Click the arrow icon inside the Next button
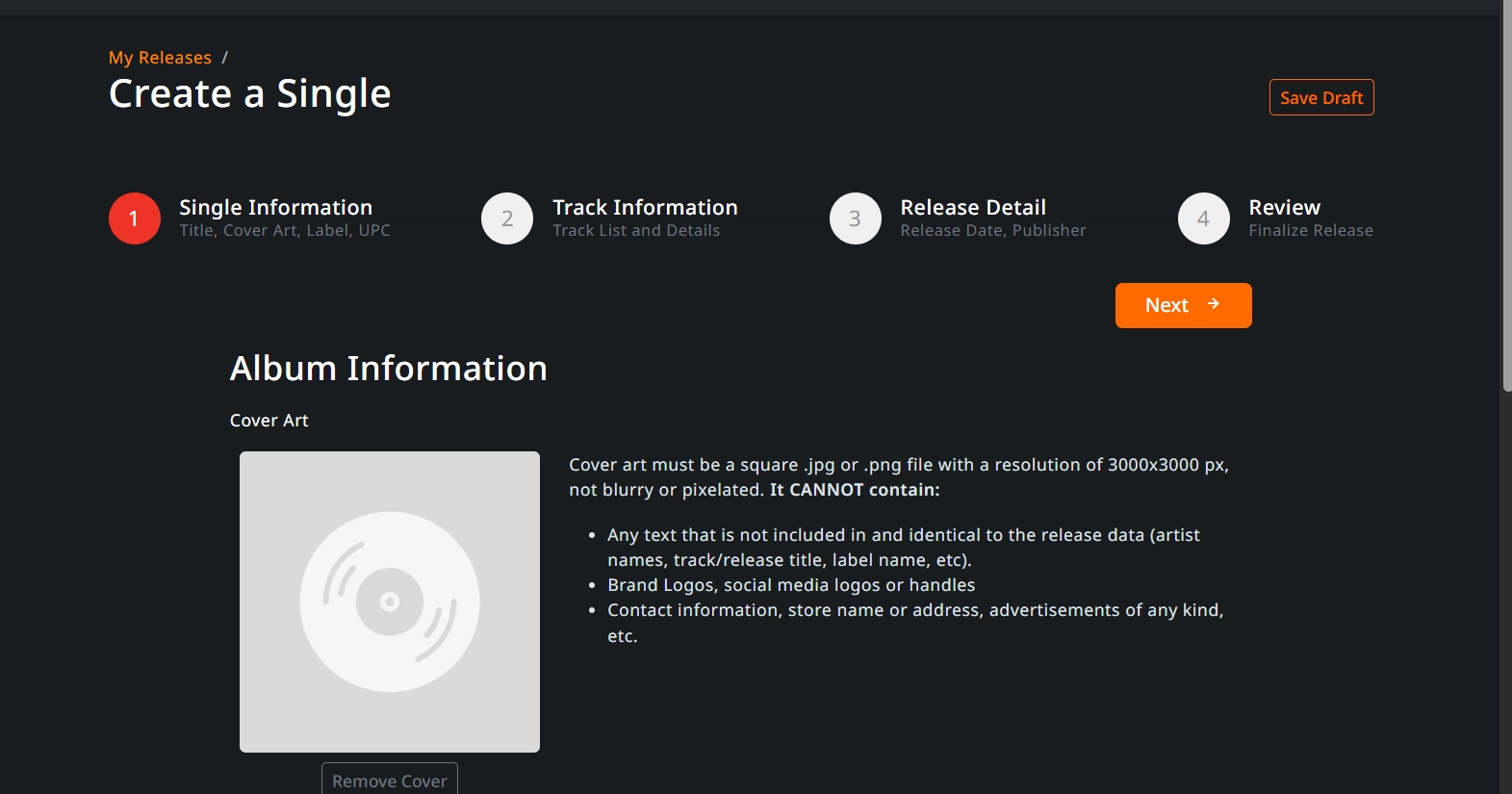1512x794 pixels. pyautogui.click(x=1214, y=304)
